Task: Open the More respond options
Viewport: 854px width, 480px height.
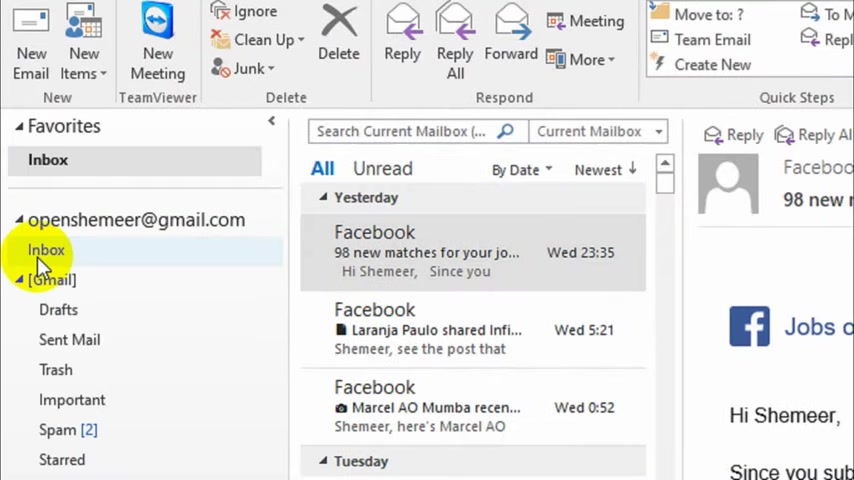Action: pos(581,59)
